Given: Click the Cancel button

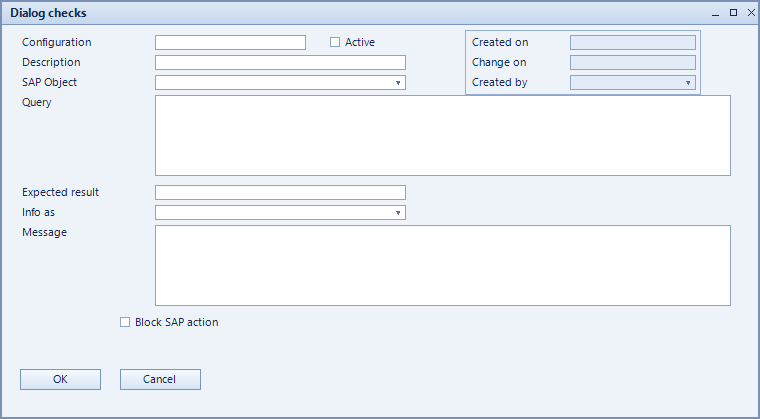Looking at the screenshot, I should [x=160, y=379].
